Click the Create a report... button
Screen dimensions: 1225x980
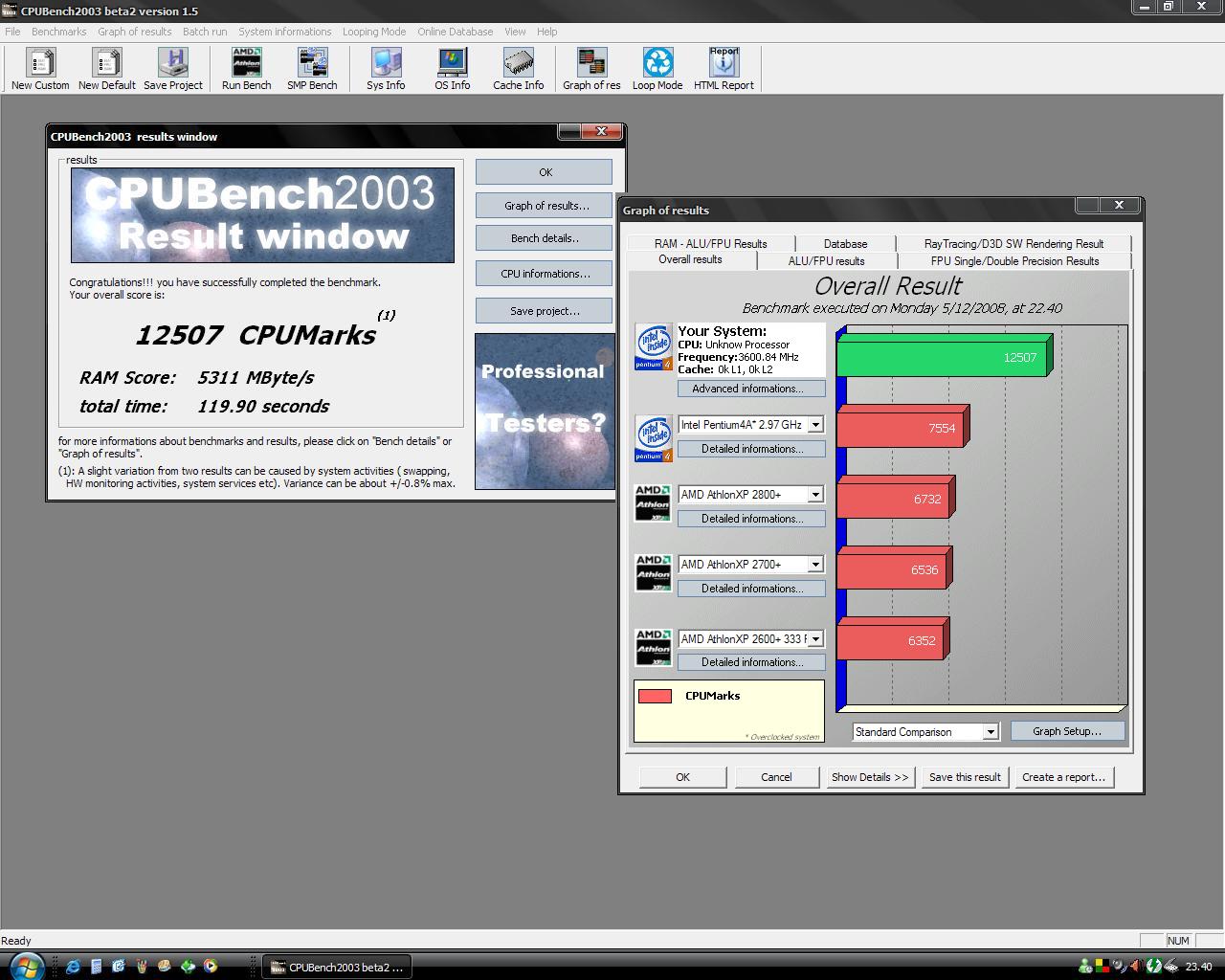1063,777
